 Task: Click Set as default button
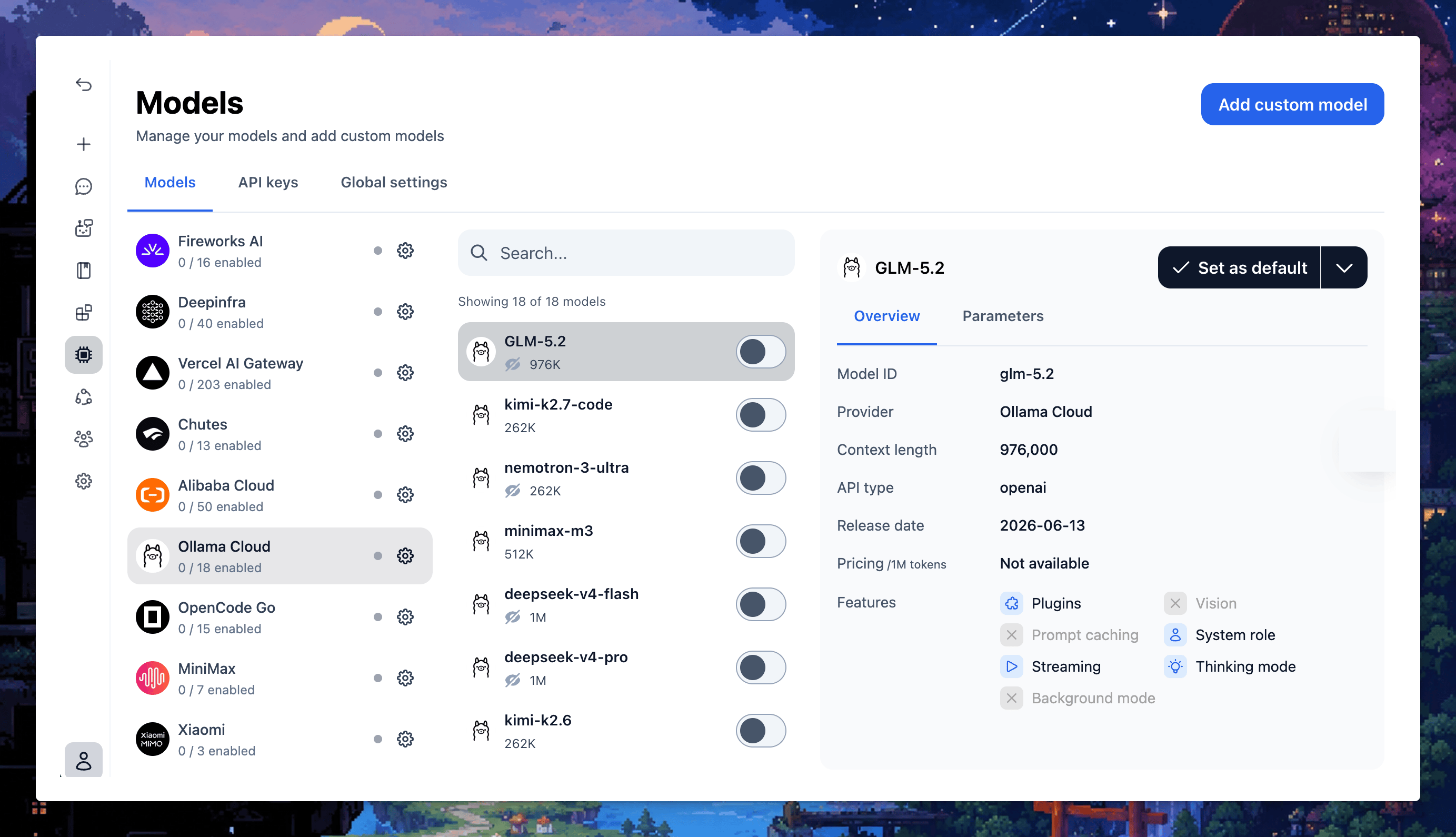coord(1239,268)
